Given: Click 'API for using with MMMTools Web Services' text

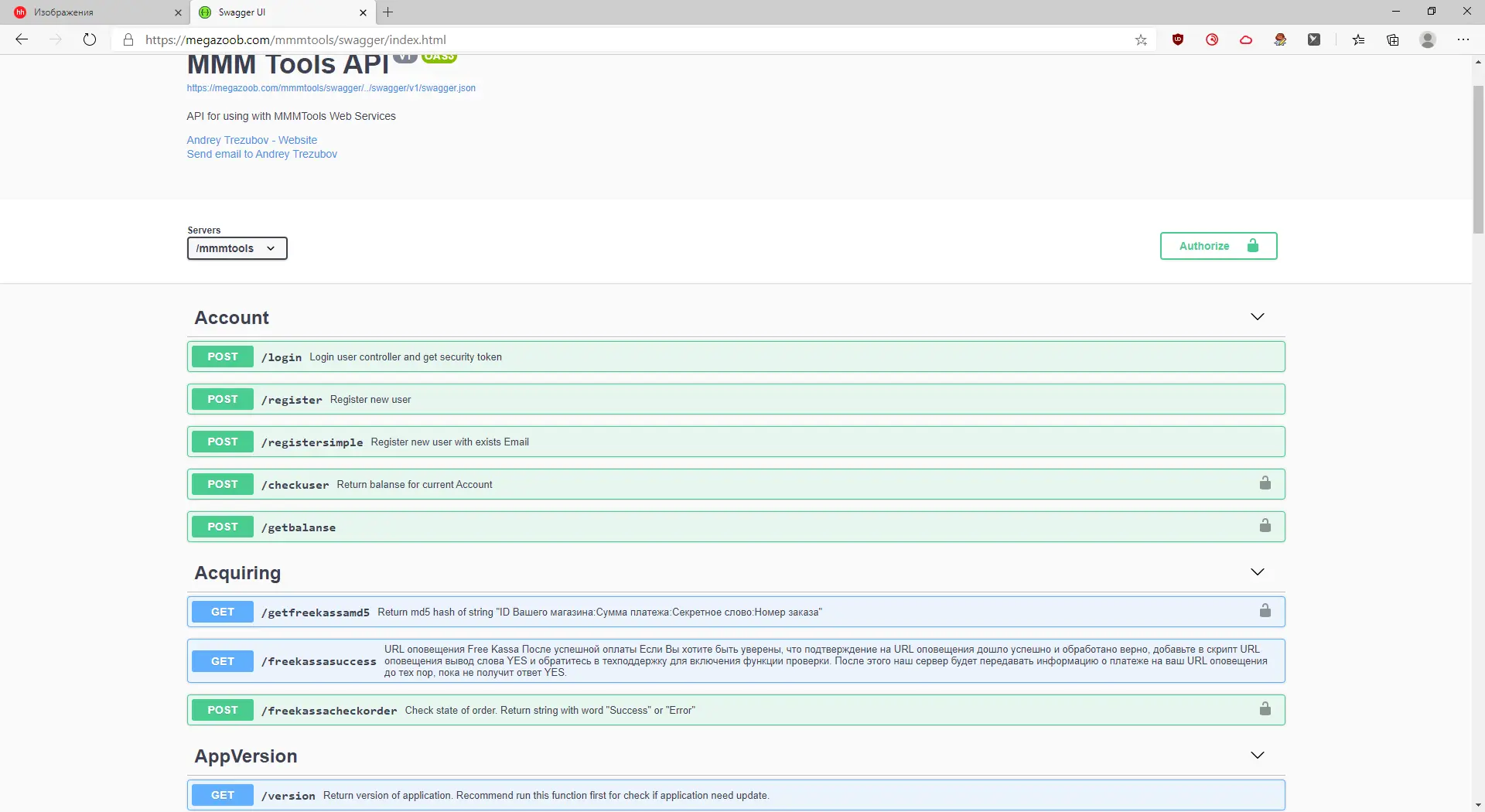Looking at the screenshot, I should pyautogui.click(x=291, y=116).
